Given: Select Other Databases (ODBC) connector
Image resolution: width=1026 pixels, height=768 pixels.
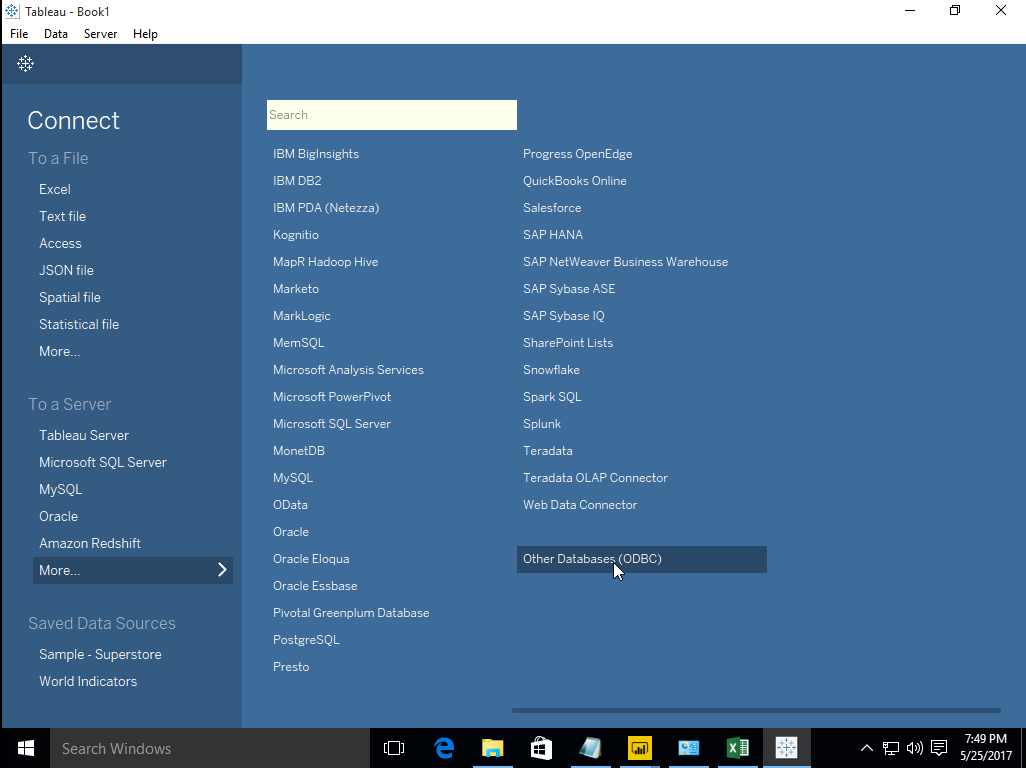Looking at the screenshot, I should 642,559.
